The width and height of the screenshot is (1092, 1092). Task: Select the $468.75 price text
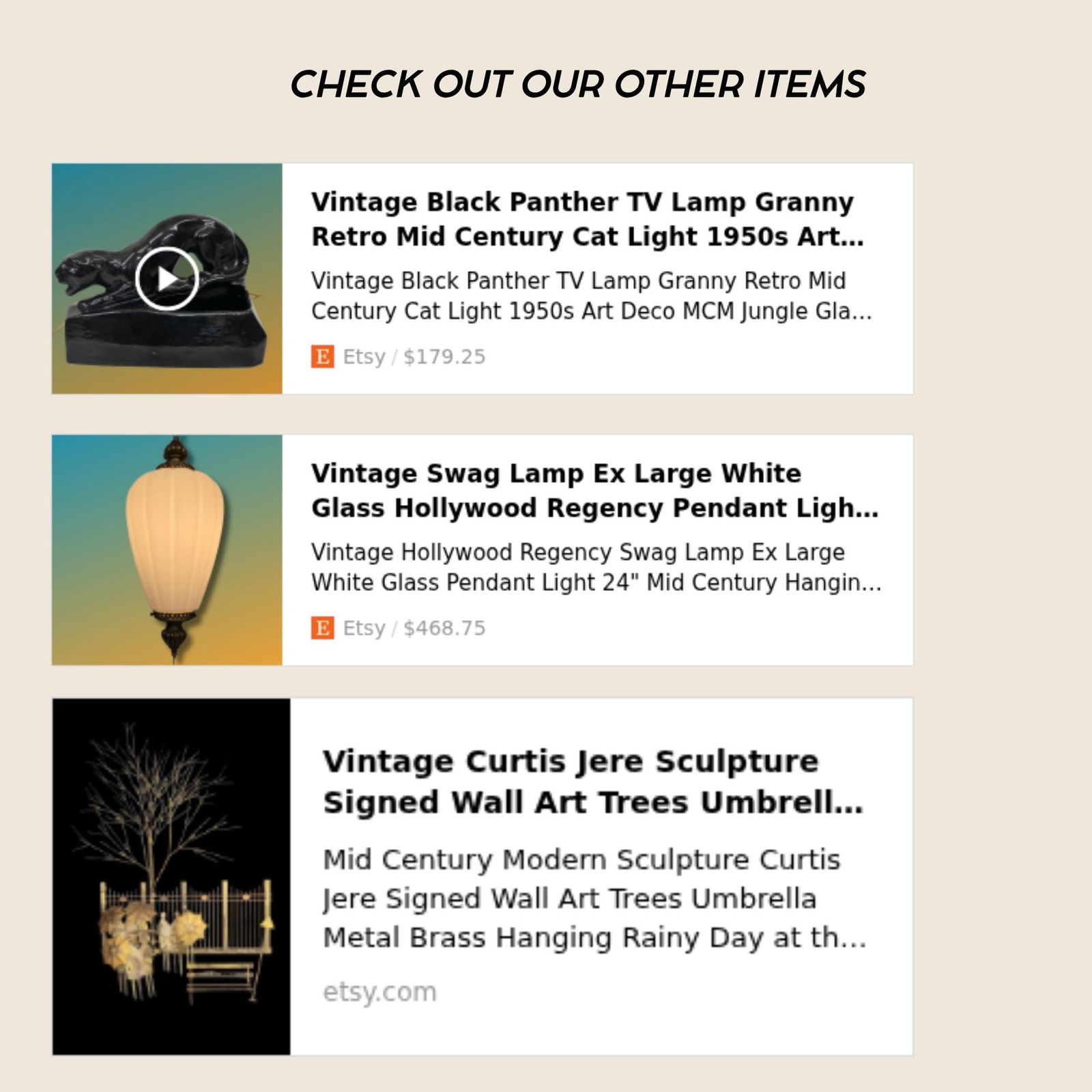(444, 628)
